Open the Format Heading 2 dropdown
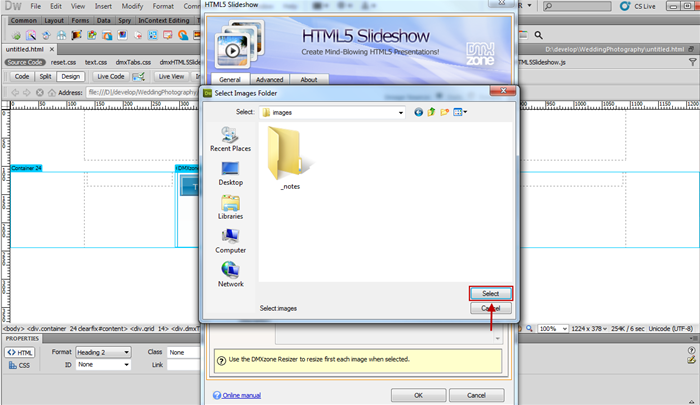Viewport: 700px width, 405px height. [x=103, y=352]
